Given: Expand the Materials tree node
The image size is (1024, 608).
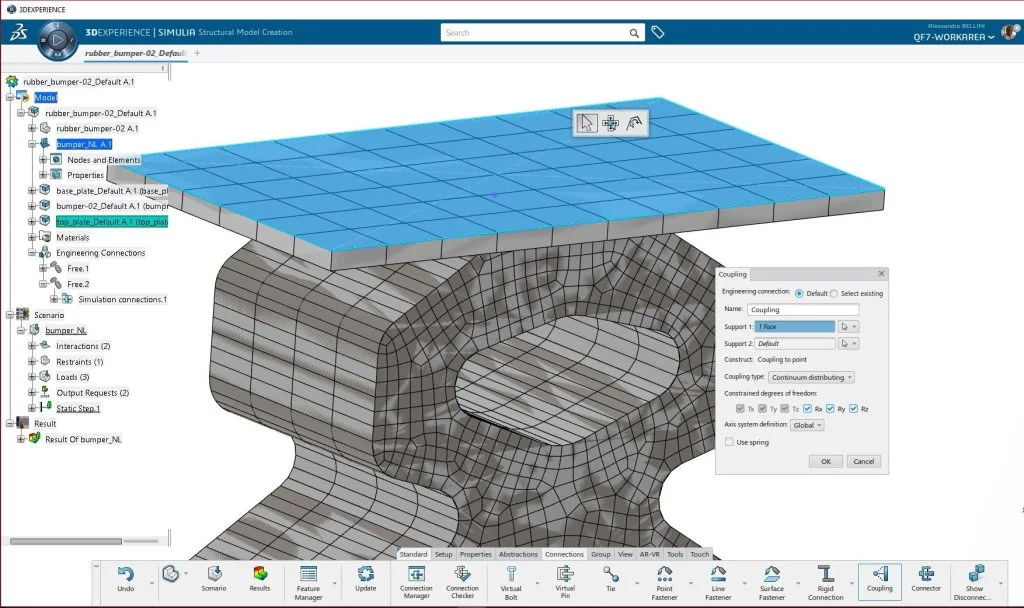Looking at the screenshot, I should pos(32,238).
